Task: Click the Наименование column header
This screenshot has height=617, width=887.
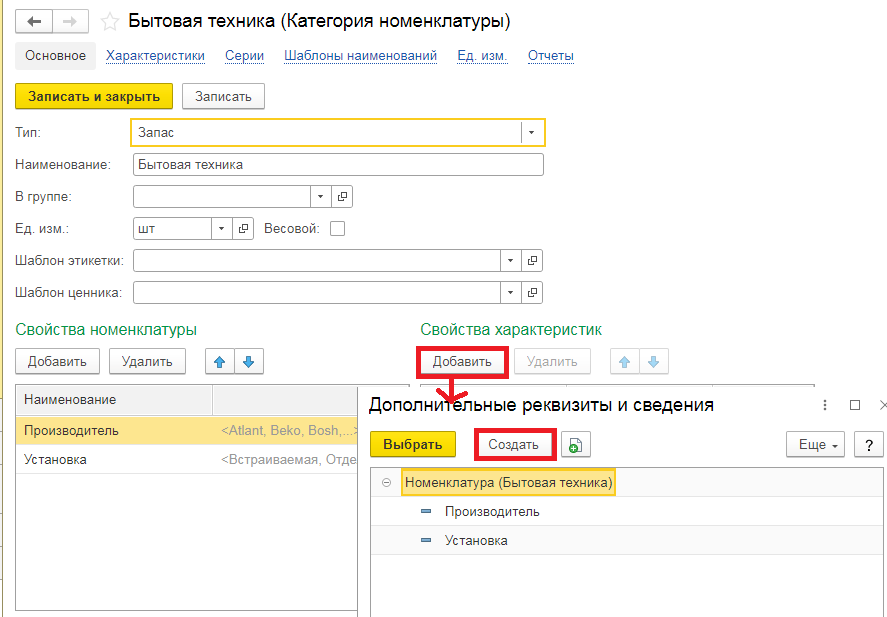Action: 114,400
